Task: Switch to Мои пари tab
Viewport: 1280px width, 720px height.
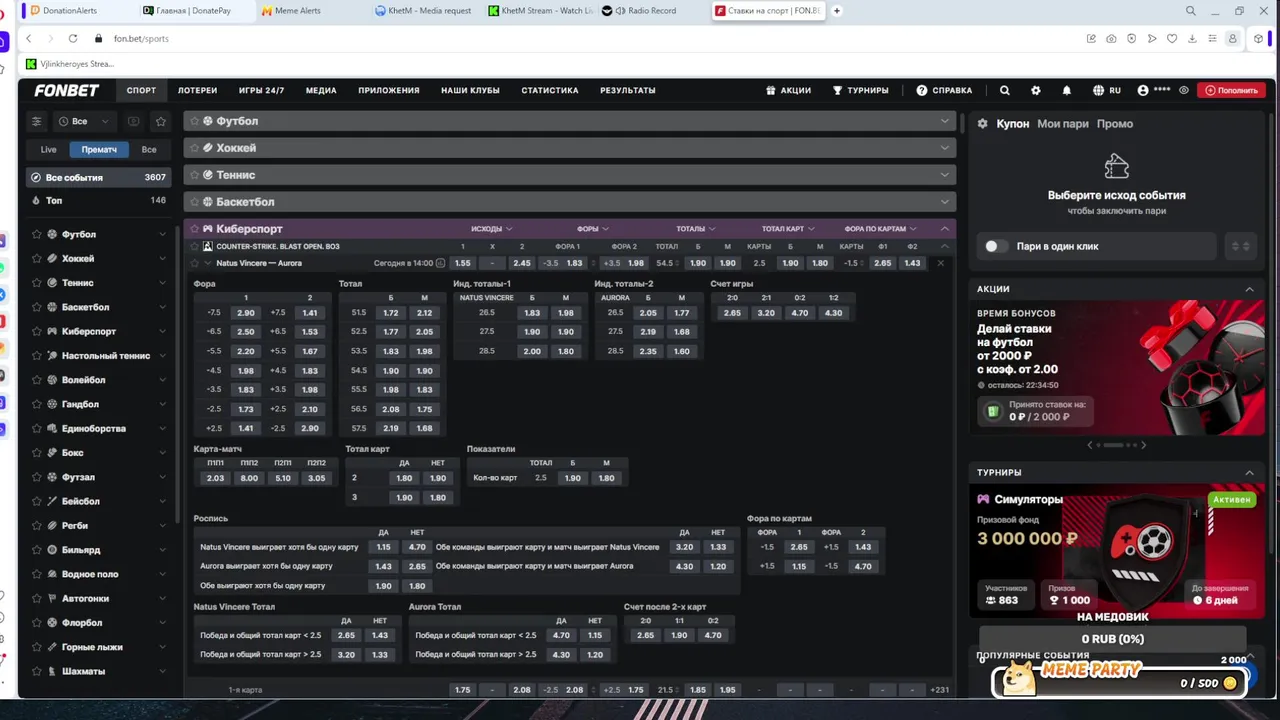Action: click(x=1062, y=124)
